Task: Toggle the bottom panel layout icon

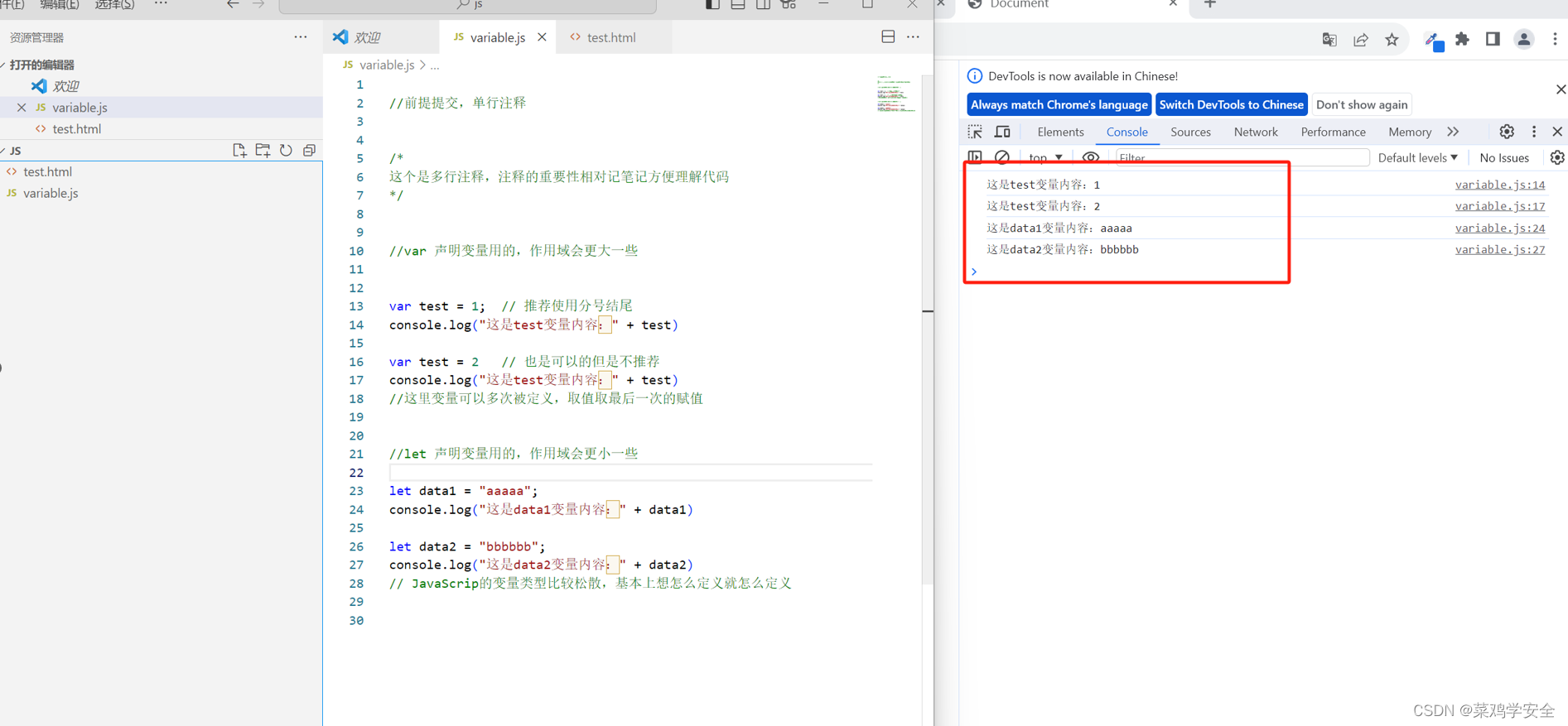Action: pos(738,4)
